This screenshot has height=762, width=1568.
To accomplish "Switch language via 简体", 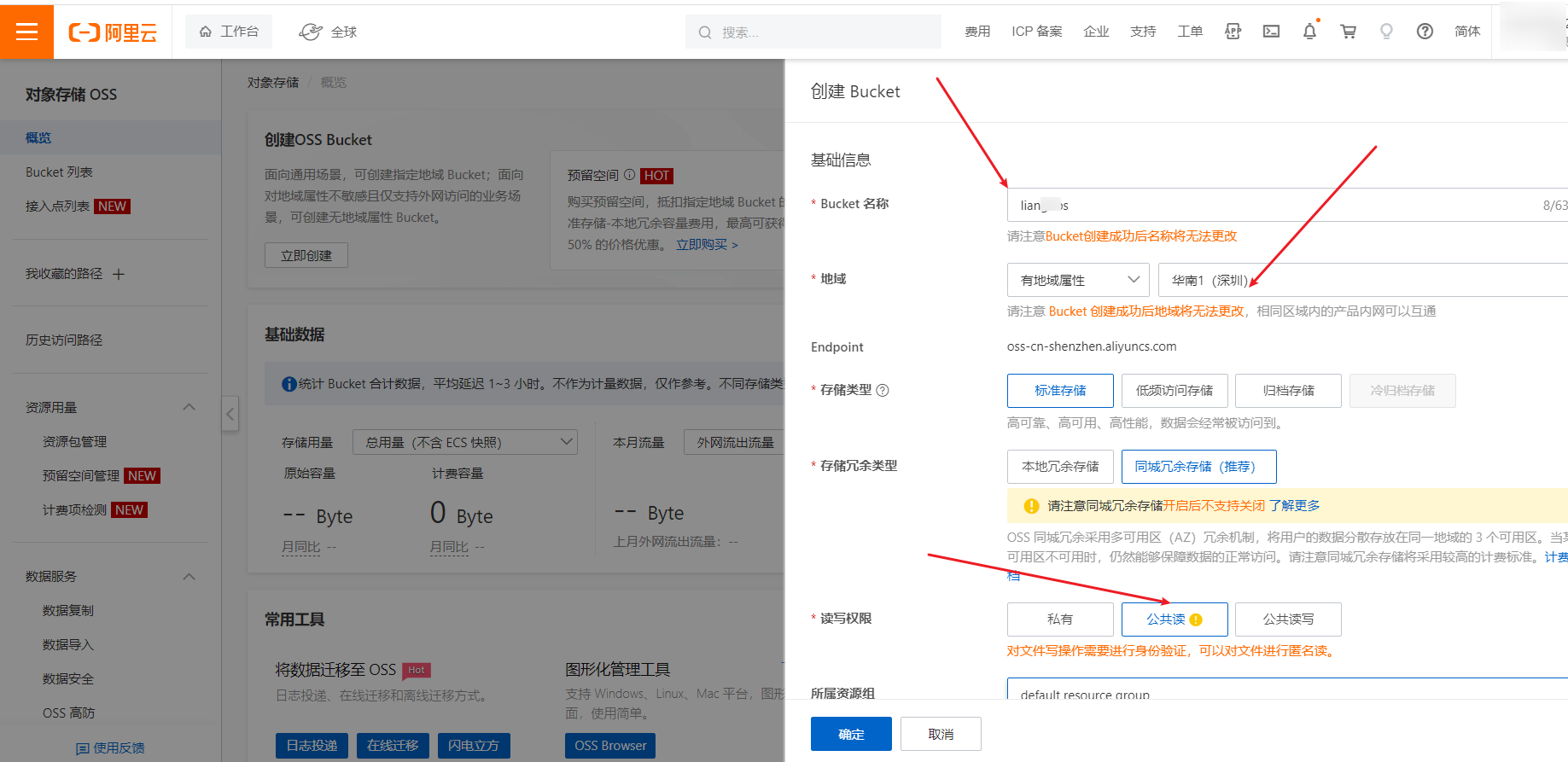I will [x=1467, y=32].
